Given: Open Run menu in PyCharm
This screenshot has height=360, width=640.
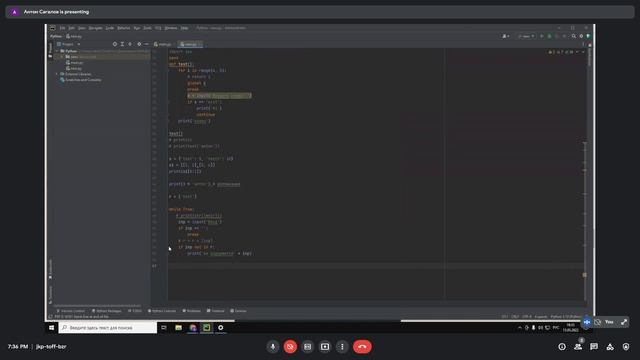Looking at the screenshot, I should click(137, 28).
